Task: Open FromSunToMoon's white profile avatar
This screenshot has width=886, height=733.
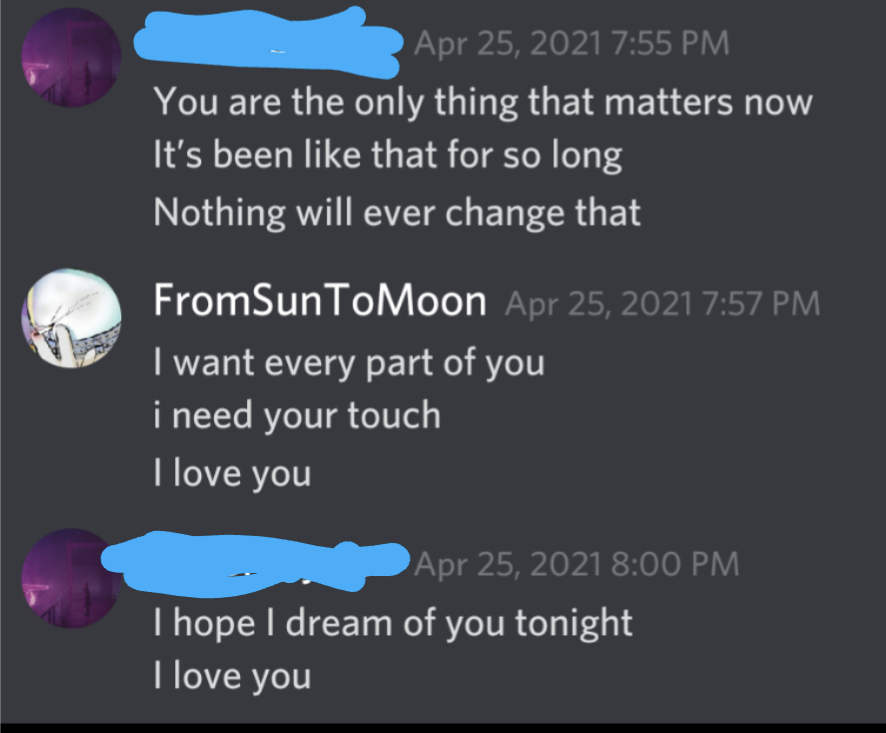Action: [x=71, y=318]
